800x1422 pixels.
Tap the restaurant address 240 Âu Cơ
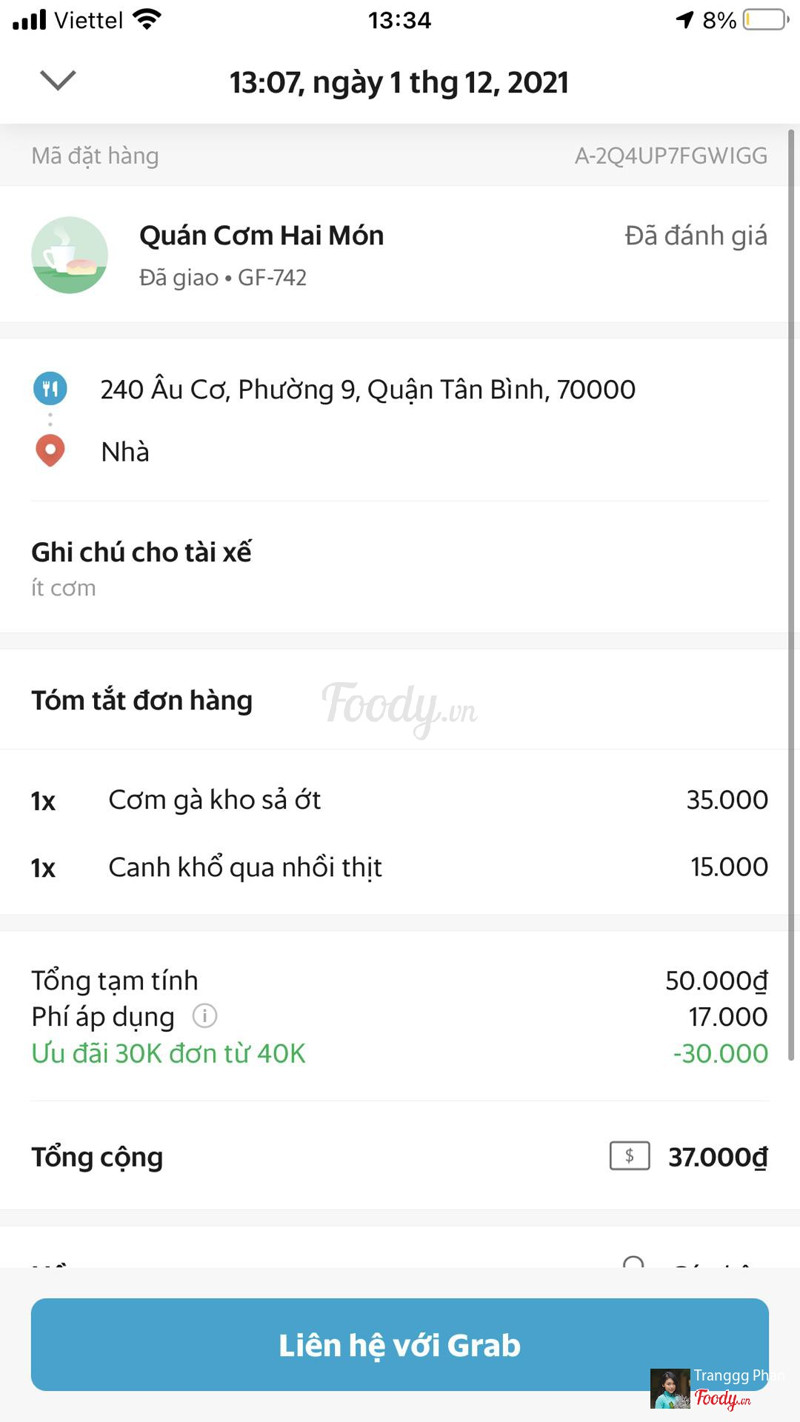point(367,389)
